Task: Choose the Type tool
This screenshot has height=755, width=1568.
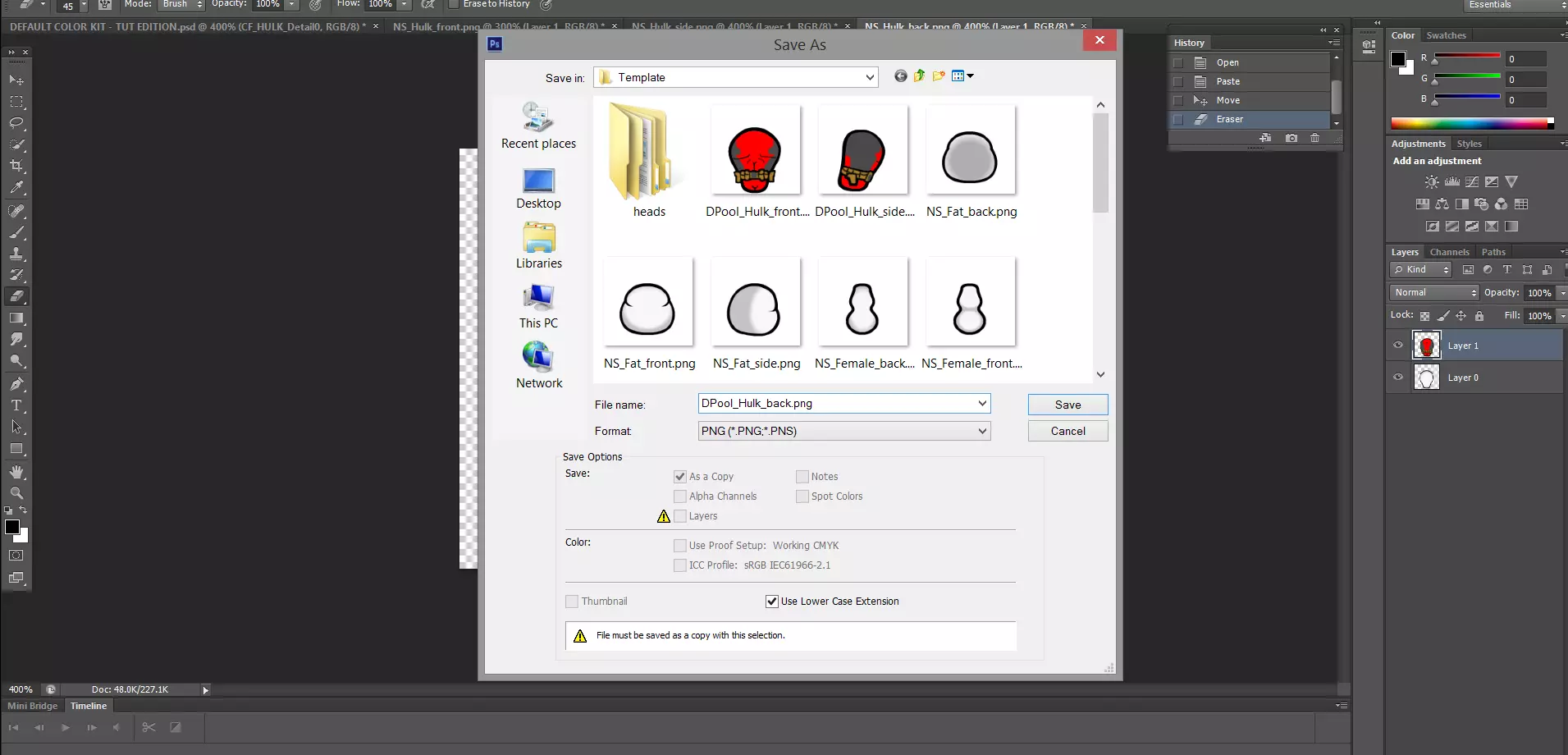Action: (16, 405)
